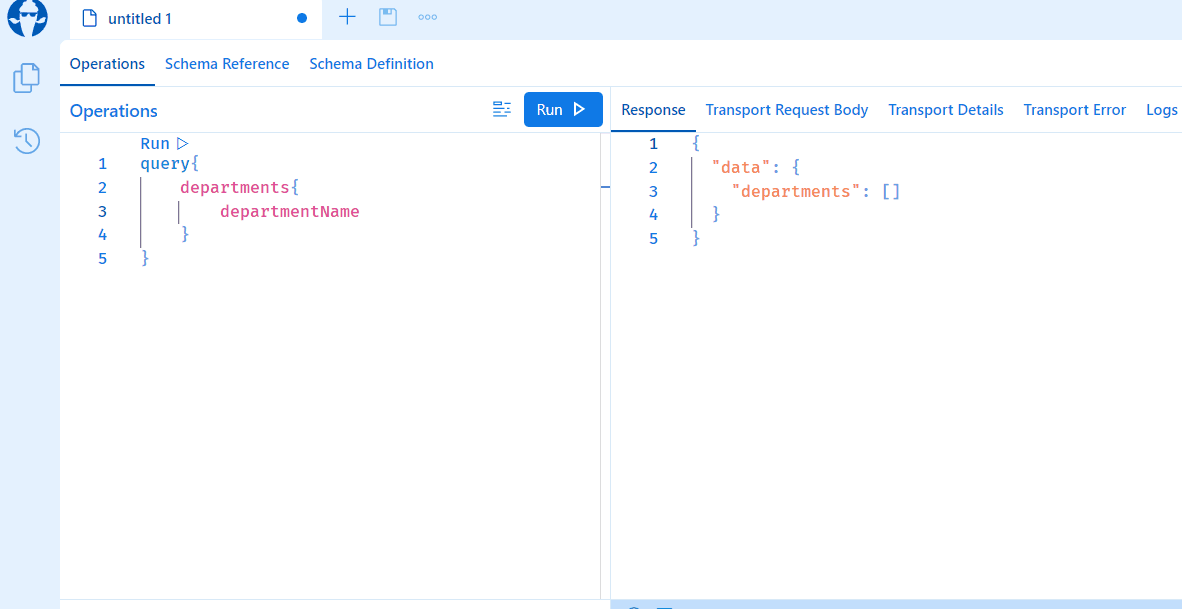Open the History clock icon in the sidebar
Screen dimensions: 1182x609
(27, 141)
